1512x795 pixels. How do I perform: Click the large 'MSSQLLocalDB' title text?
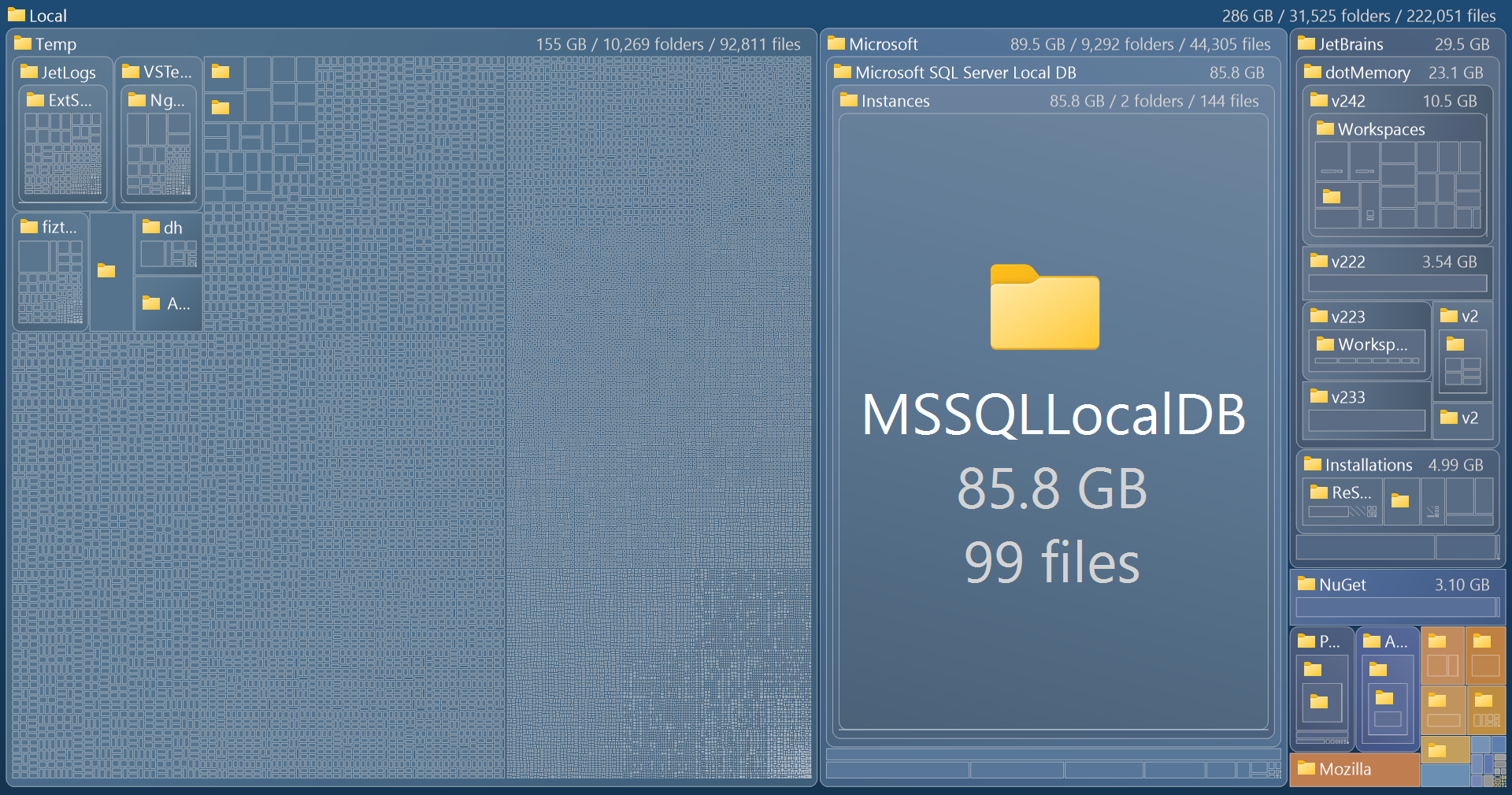(1054, 414)
